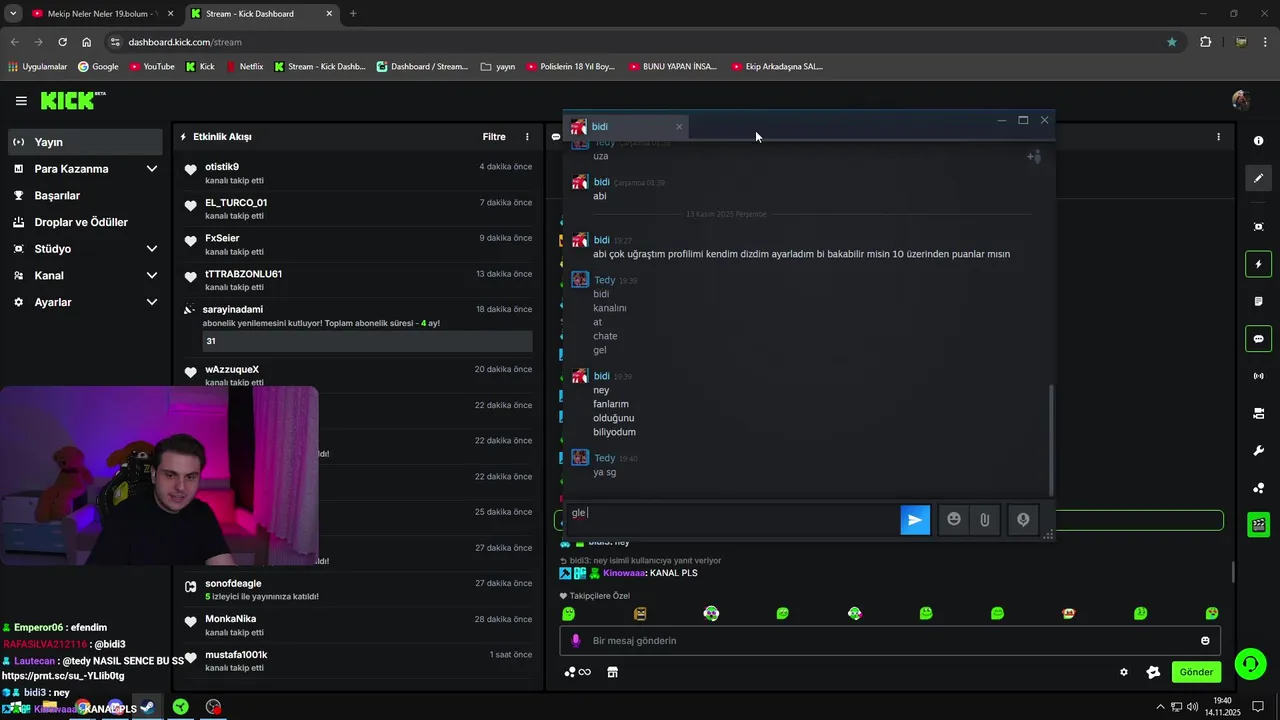
Task: Click the three-dots cluster icon in the right sidebar
Action: click(x=1258, y=488)
